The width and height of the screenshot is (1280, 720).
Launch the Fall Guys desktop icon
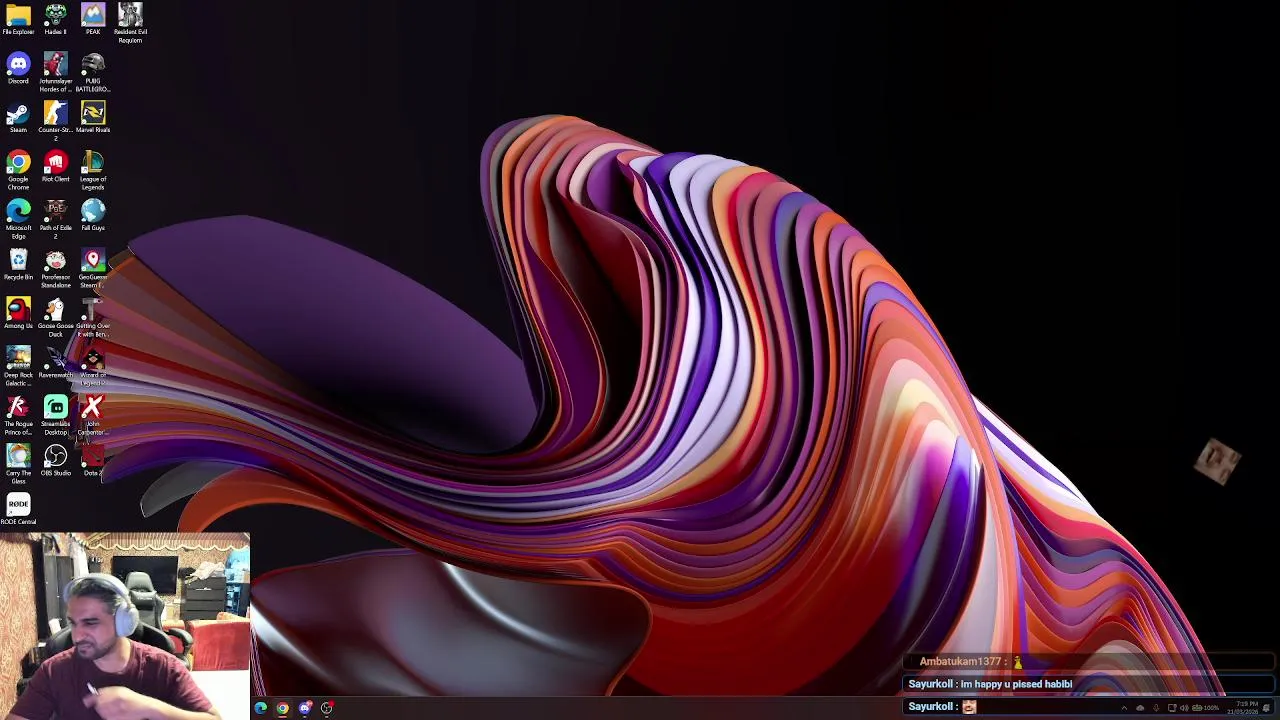93,216
